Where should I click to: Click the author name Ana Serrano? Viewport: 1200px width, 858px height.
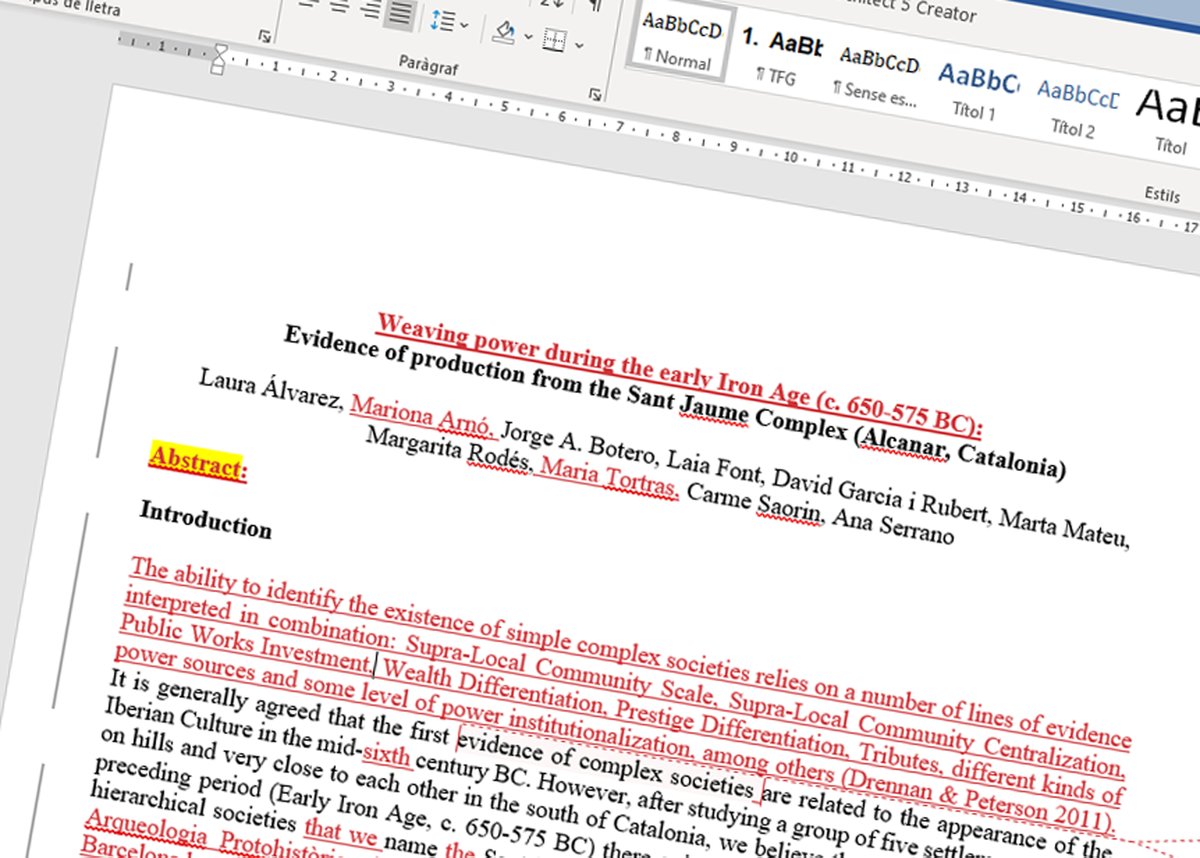point(892,531)
